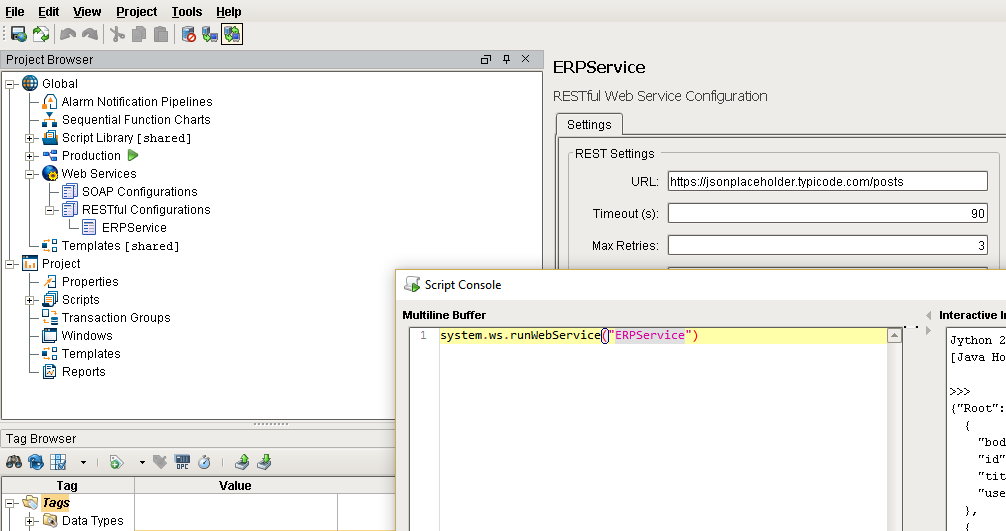Collapse the Global tree node

click(10, 84)
